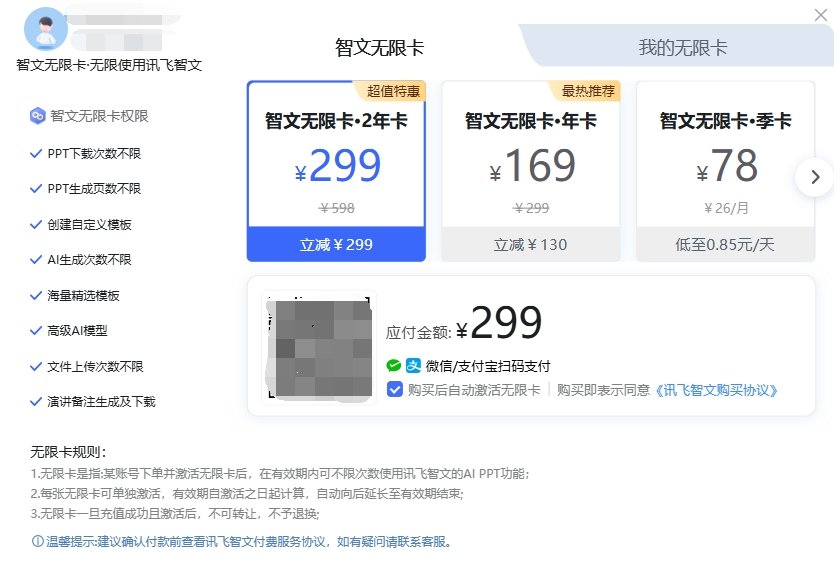Click the ¥26/月 price text

tap(725, 208)
